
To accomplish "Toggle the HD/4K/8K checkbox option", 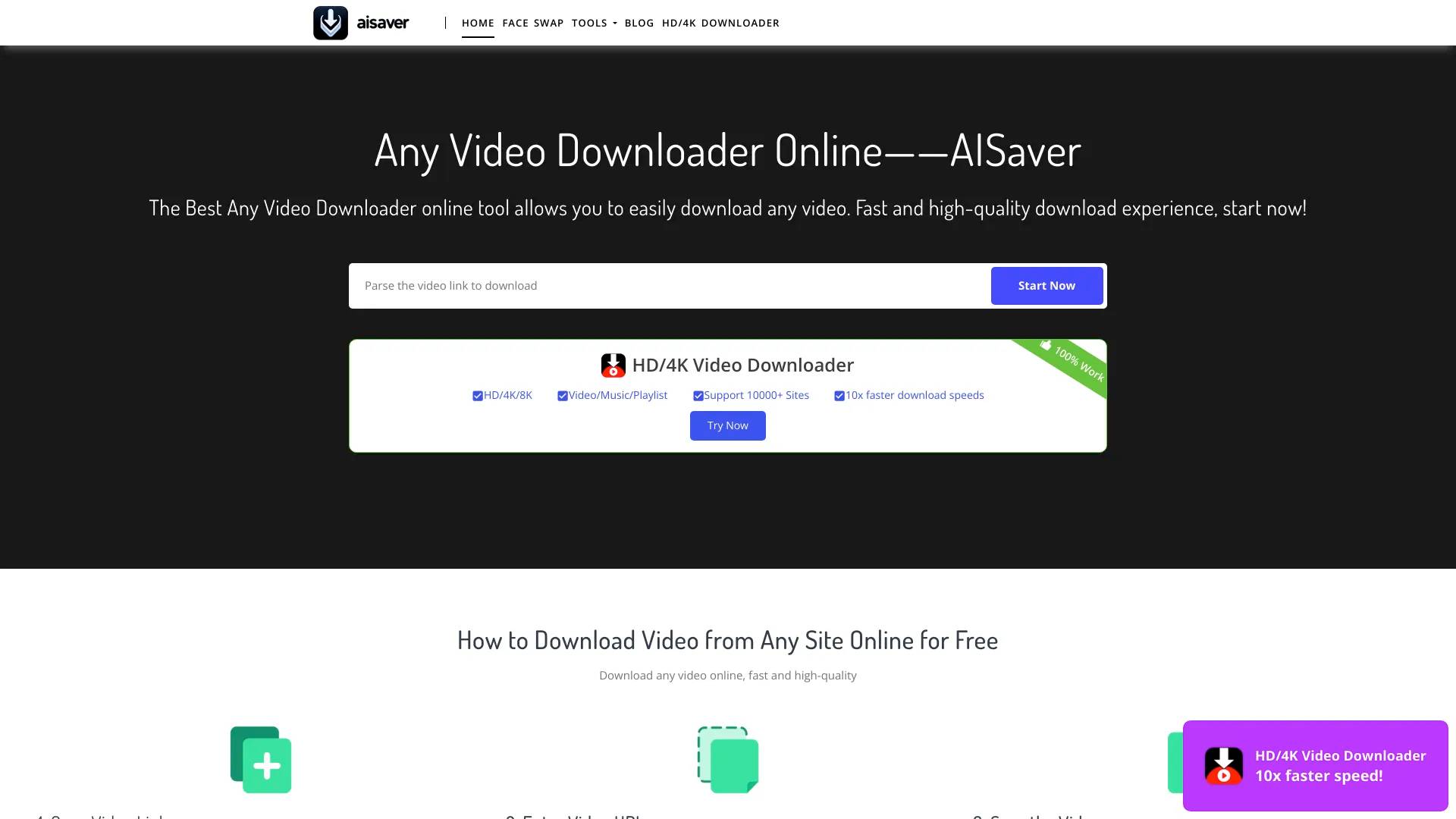I will pos(477,395).
